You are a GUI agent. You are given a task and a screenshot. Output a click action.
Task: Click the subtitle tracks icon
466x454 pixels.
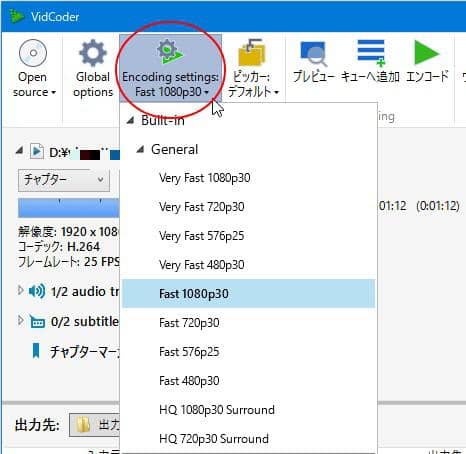tap(37, 321)
